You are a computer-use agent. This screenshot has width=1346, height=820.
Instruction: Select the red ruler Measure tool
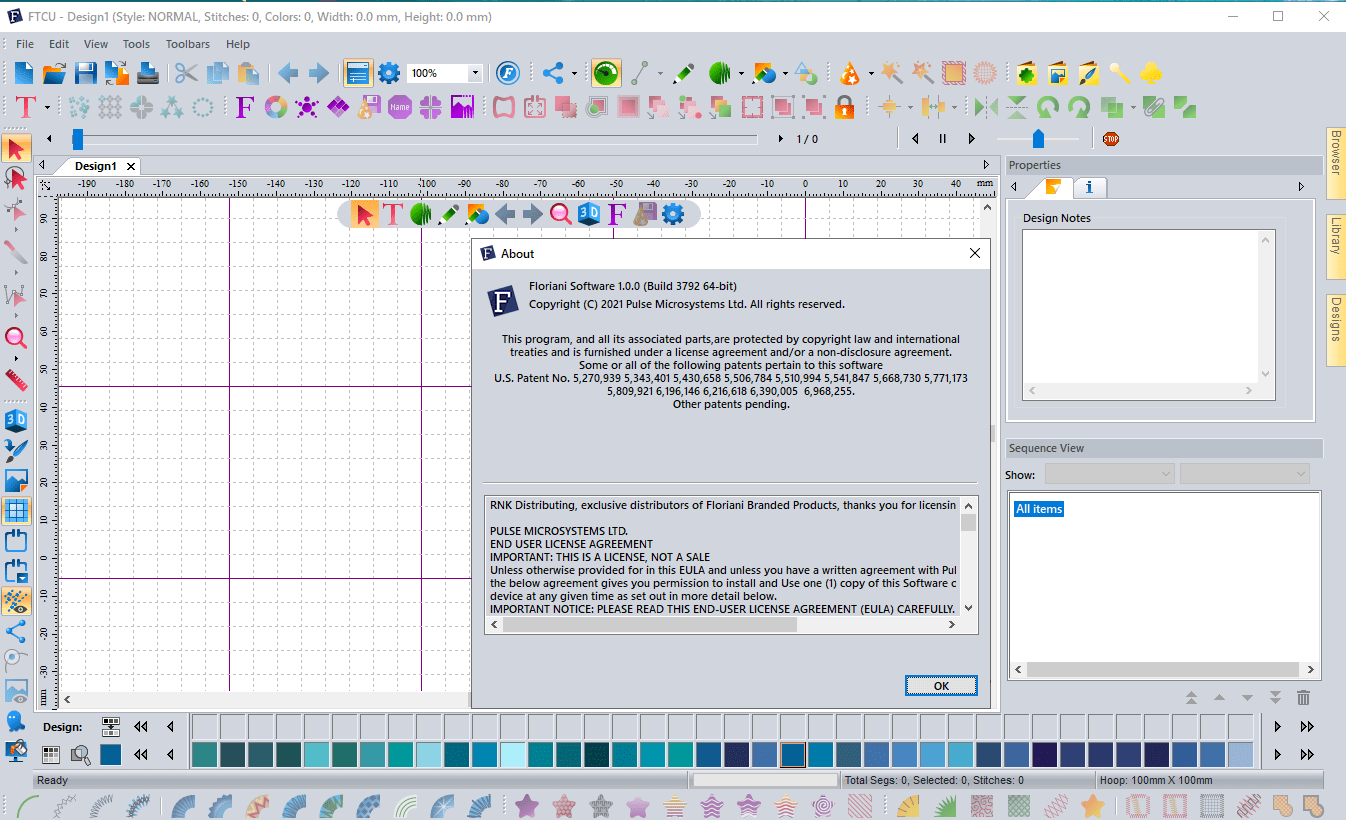(16, 380)
